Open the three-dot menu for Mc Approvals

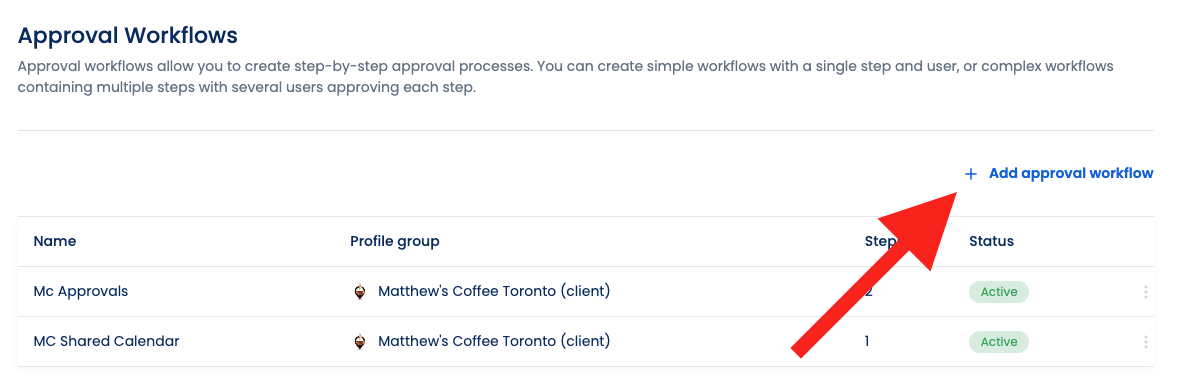1145,292
